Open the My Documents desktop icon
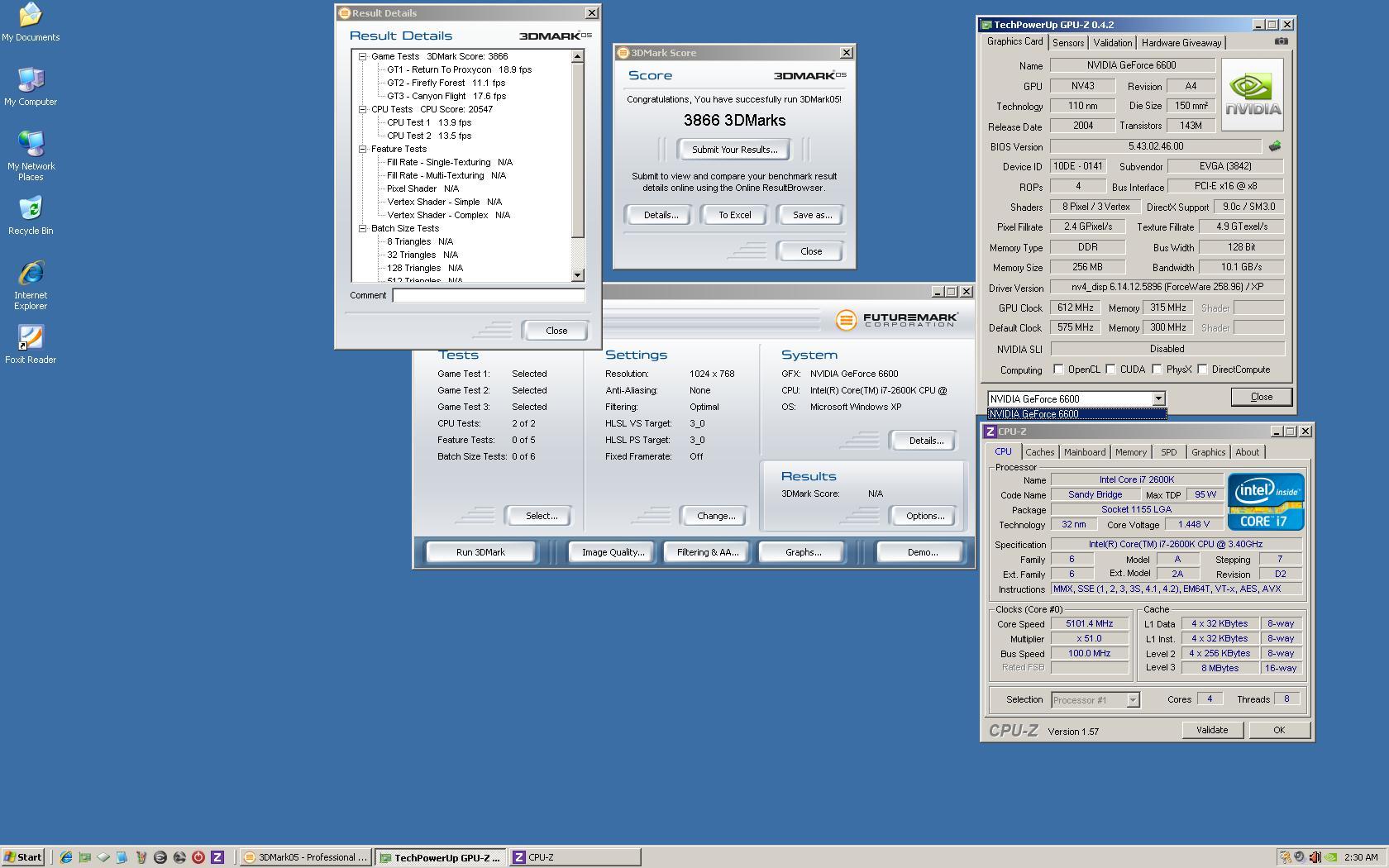Screen dimensions: 1389x868 point(31,22)
